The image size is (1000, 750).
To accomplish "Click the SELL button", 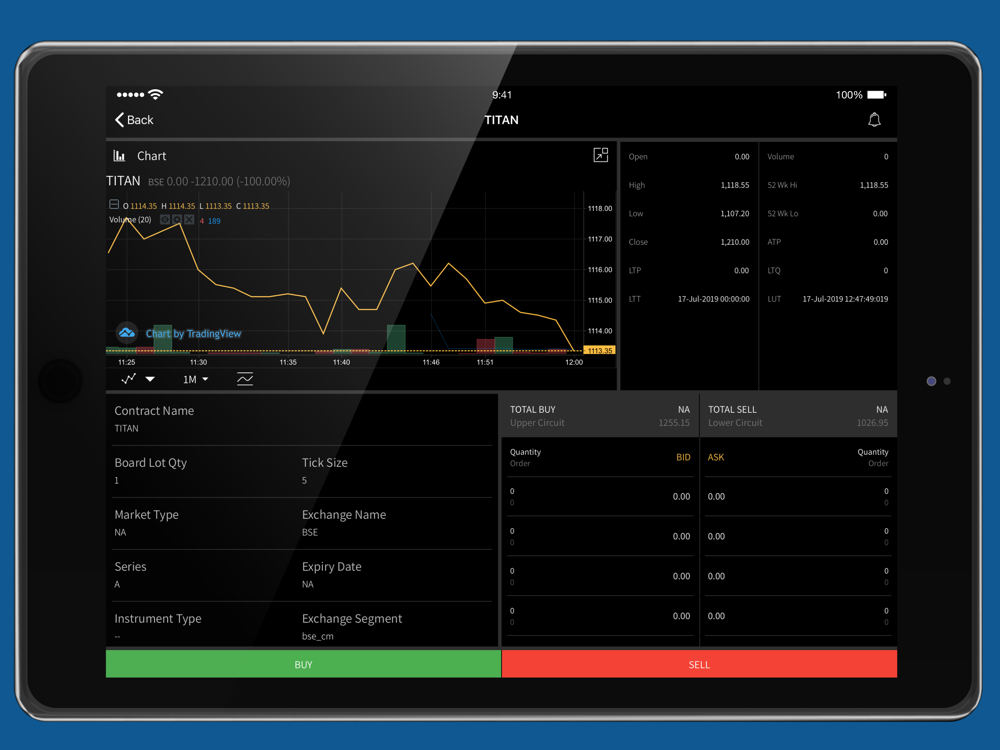I will tap(700, 665).
